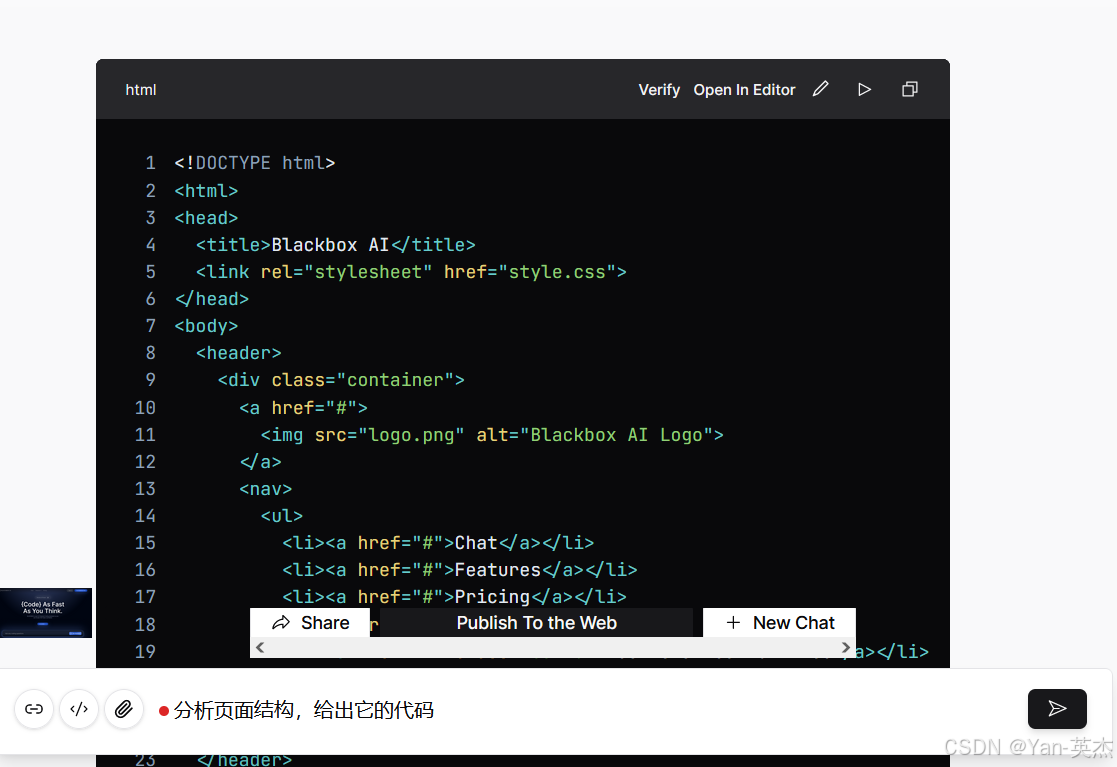
Task: Click the img logo.png code line
Action: click(492, 435)
